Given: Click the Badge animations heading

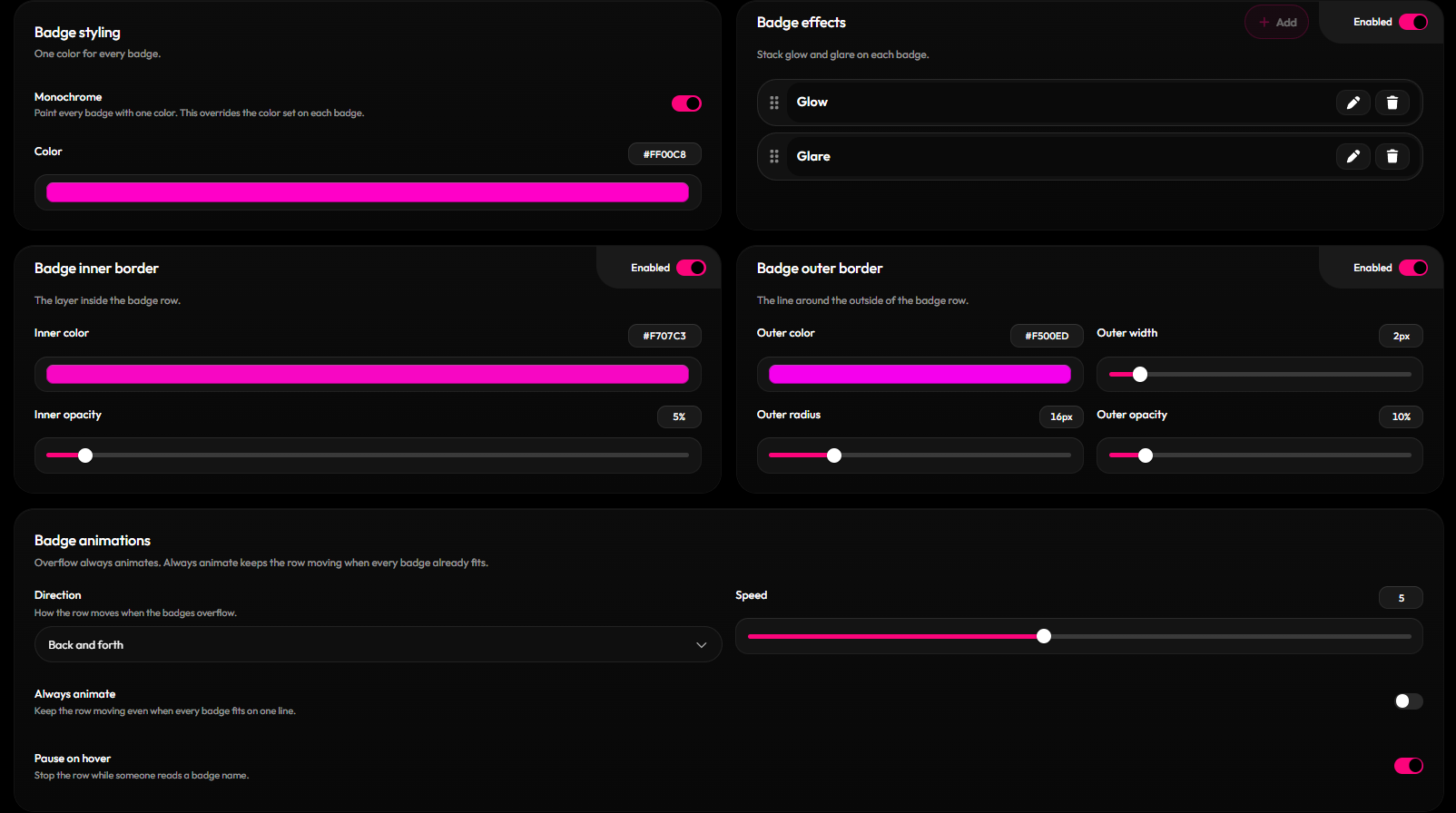Looking at the screenshot, I should pos(93,541).
